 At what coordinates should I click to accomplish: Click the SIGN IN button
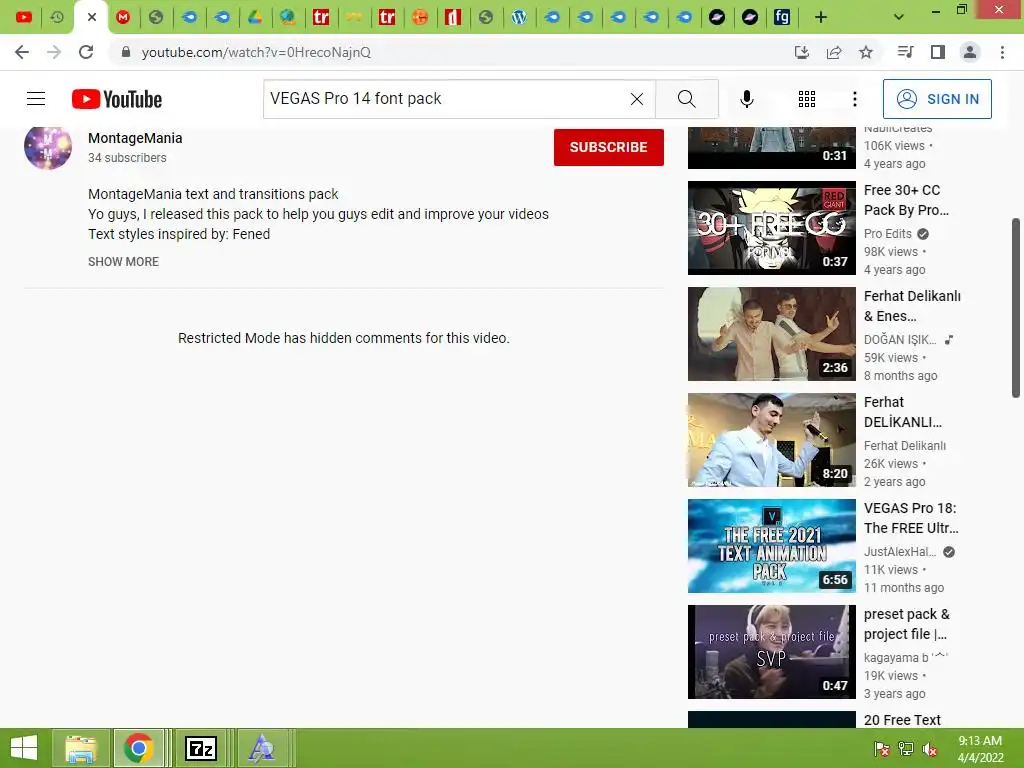(937, 99)
